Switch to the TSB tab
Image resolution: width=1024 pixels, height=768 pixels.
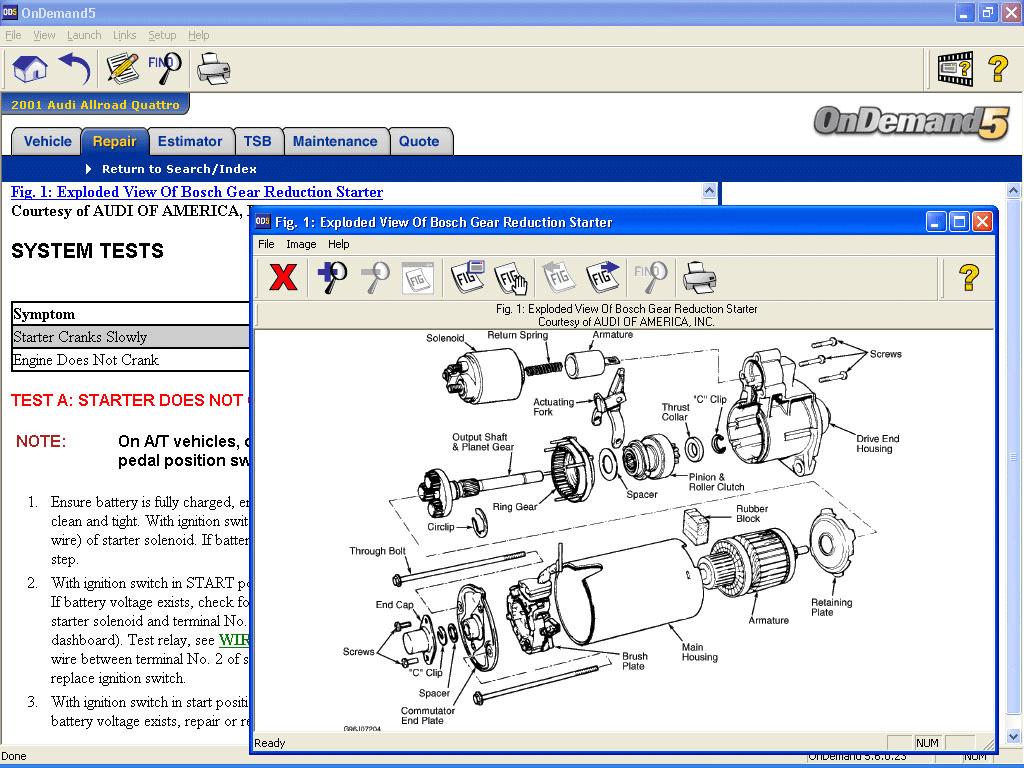click(x=257, y=142)
